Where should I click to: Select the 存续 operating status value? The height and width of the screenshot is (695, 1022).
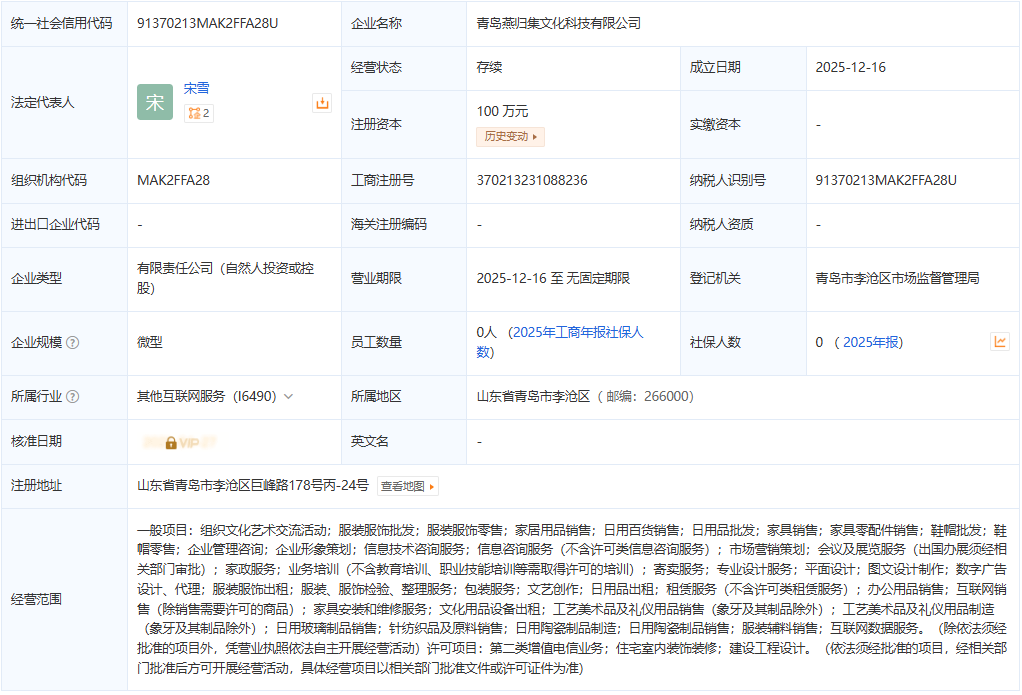(x=489, y=67)
